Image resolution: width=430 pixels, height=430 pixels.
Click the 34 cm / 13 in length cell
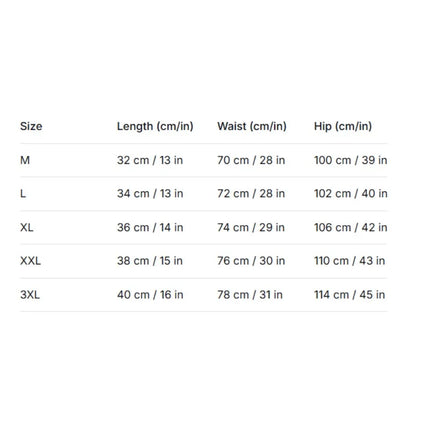point(150,194)
